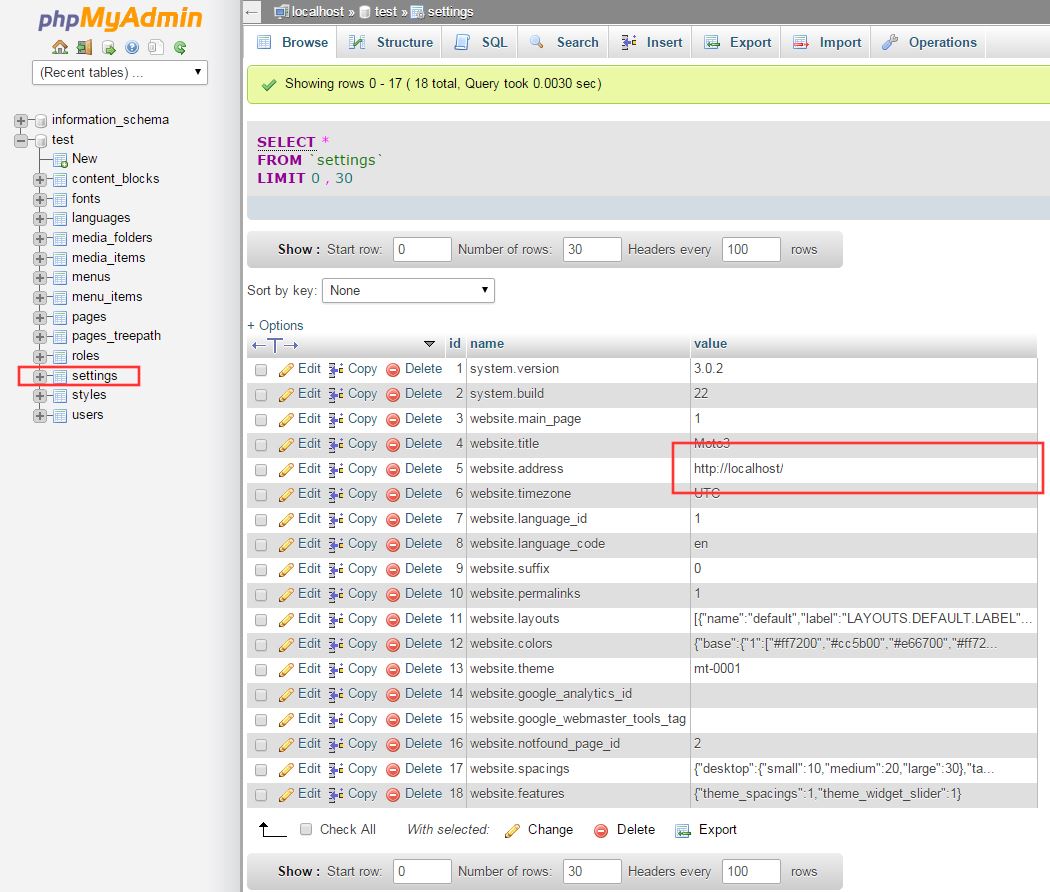Viewport: 1050px width, 892px height.
Task: Click the localhost breadcrumb link
Action: [x=317, y=11]
